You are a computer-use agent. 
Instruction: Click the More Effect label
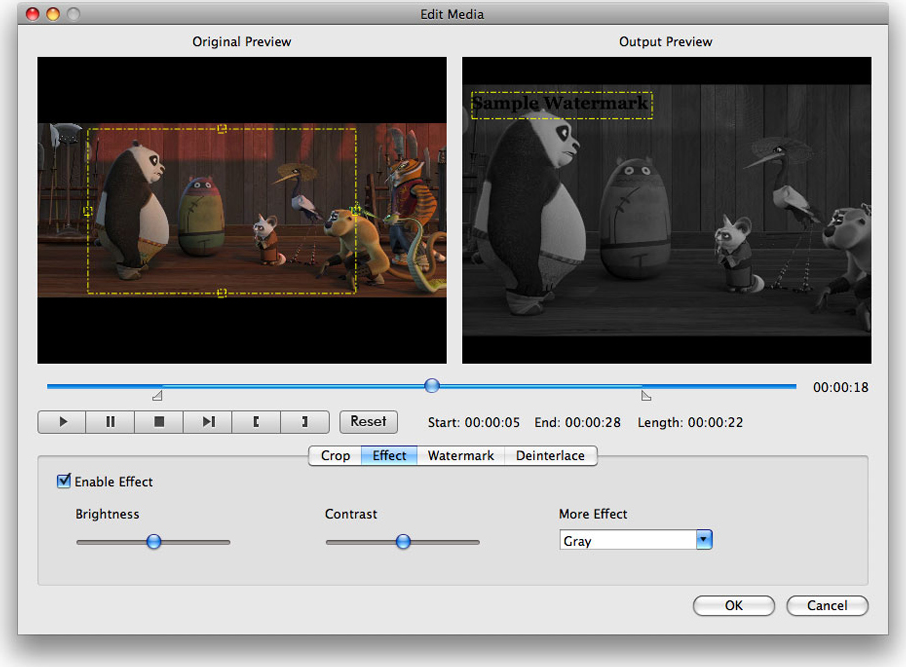click(593, 514)
